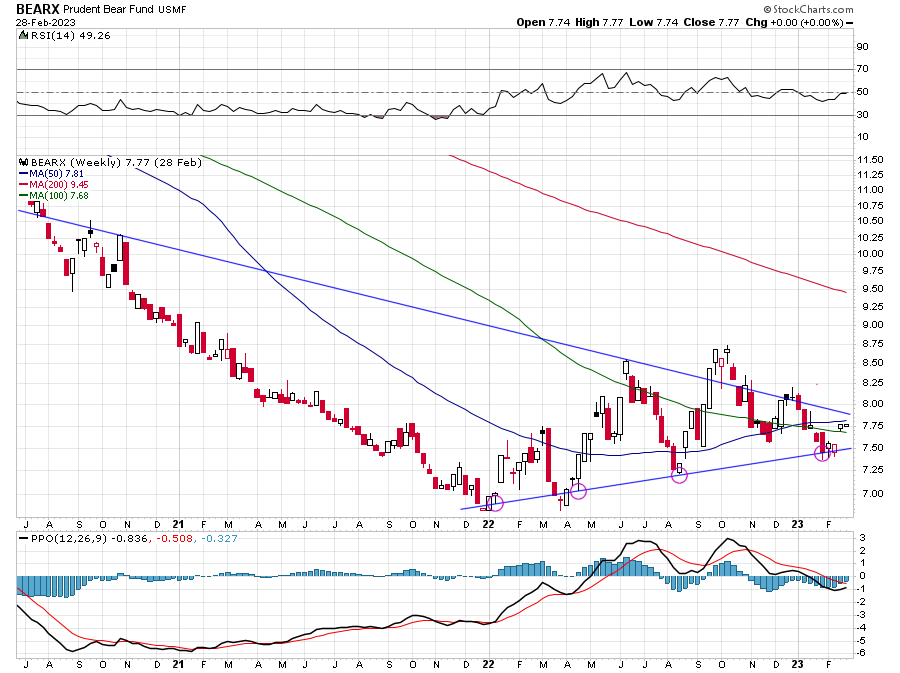This screenshot has height=673, width=900.
Task: Click the BEARX Weekly candlestick legend icon
Action: (24, 162)
